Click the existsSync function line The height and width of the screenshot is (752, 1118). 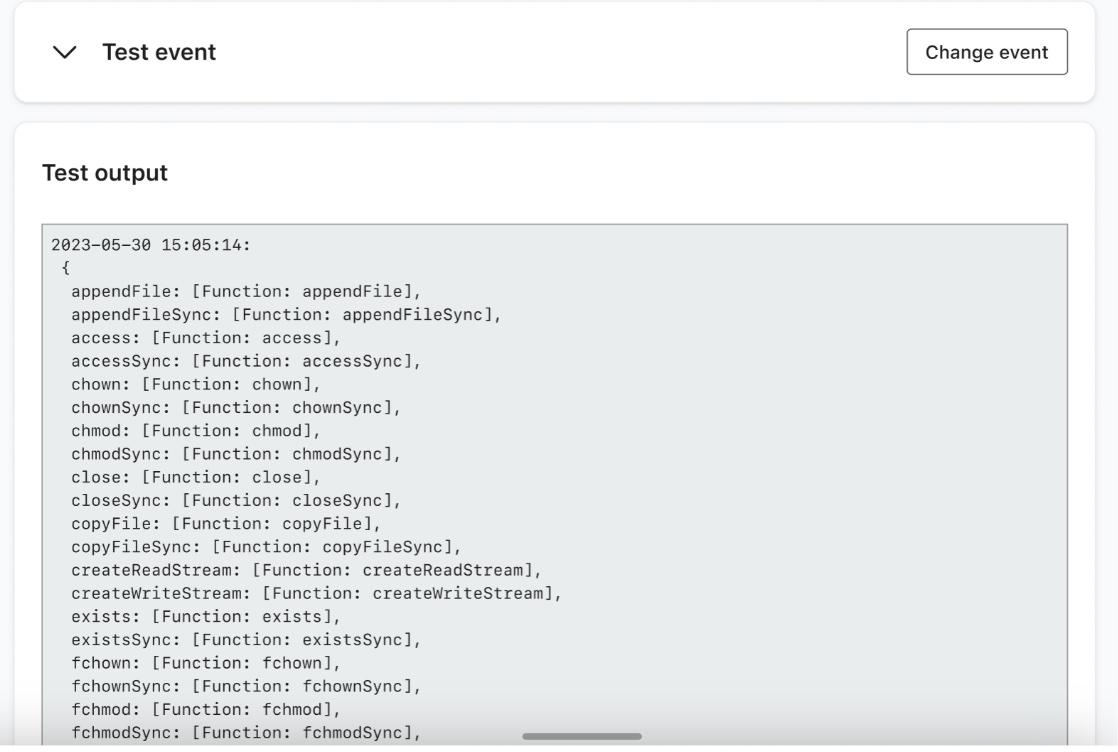[246, 638]
